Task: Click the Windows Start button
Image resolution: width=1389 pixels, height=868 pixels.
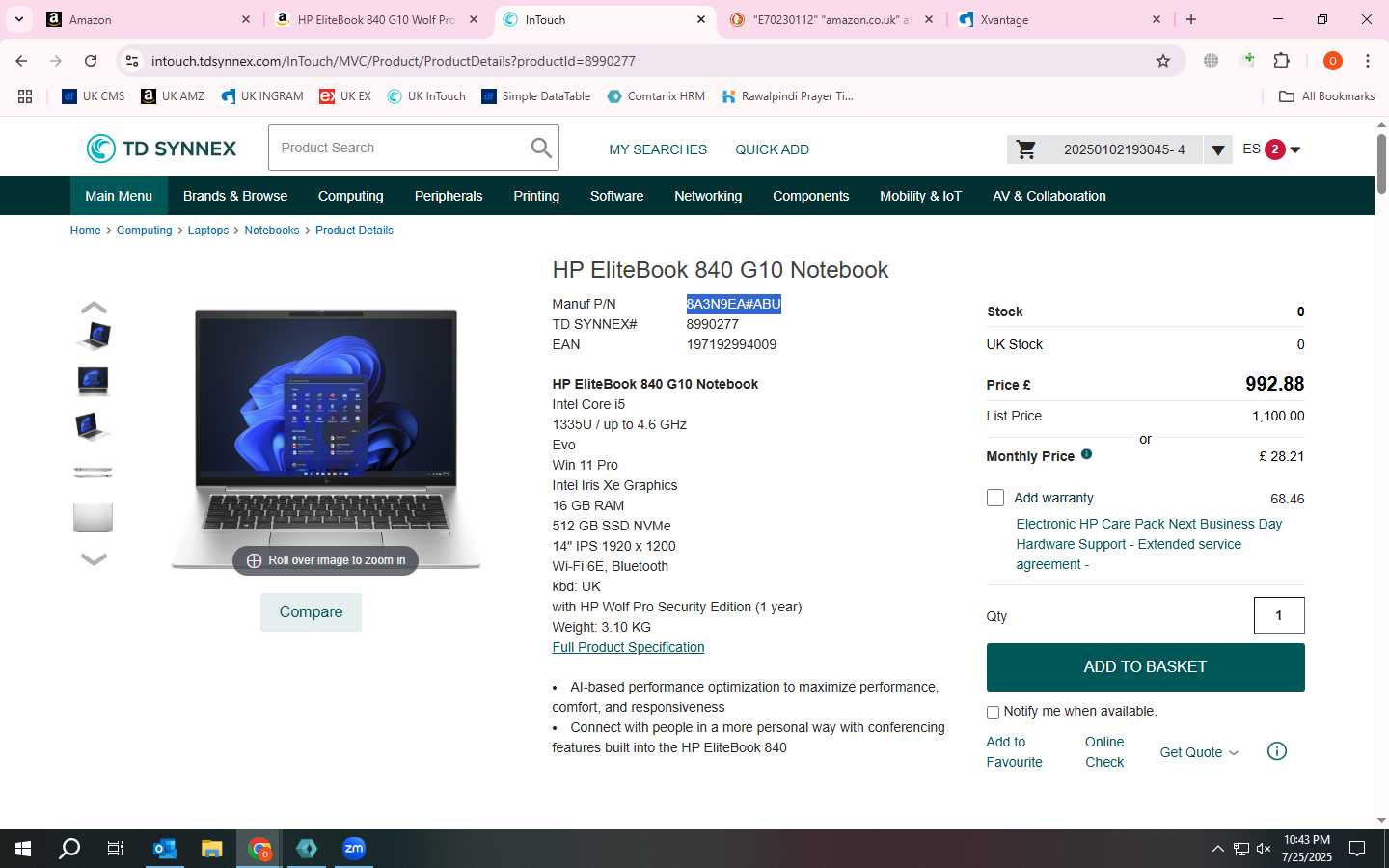Action: (x=23, y=849)
